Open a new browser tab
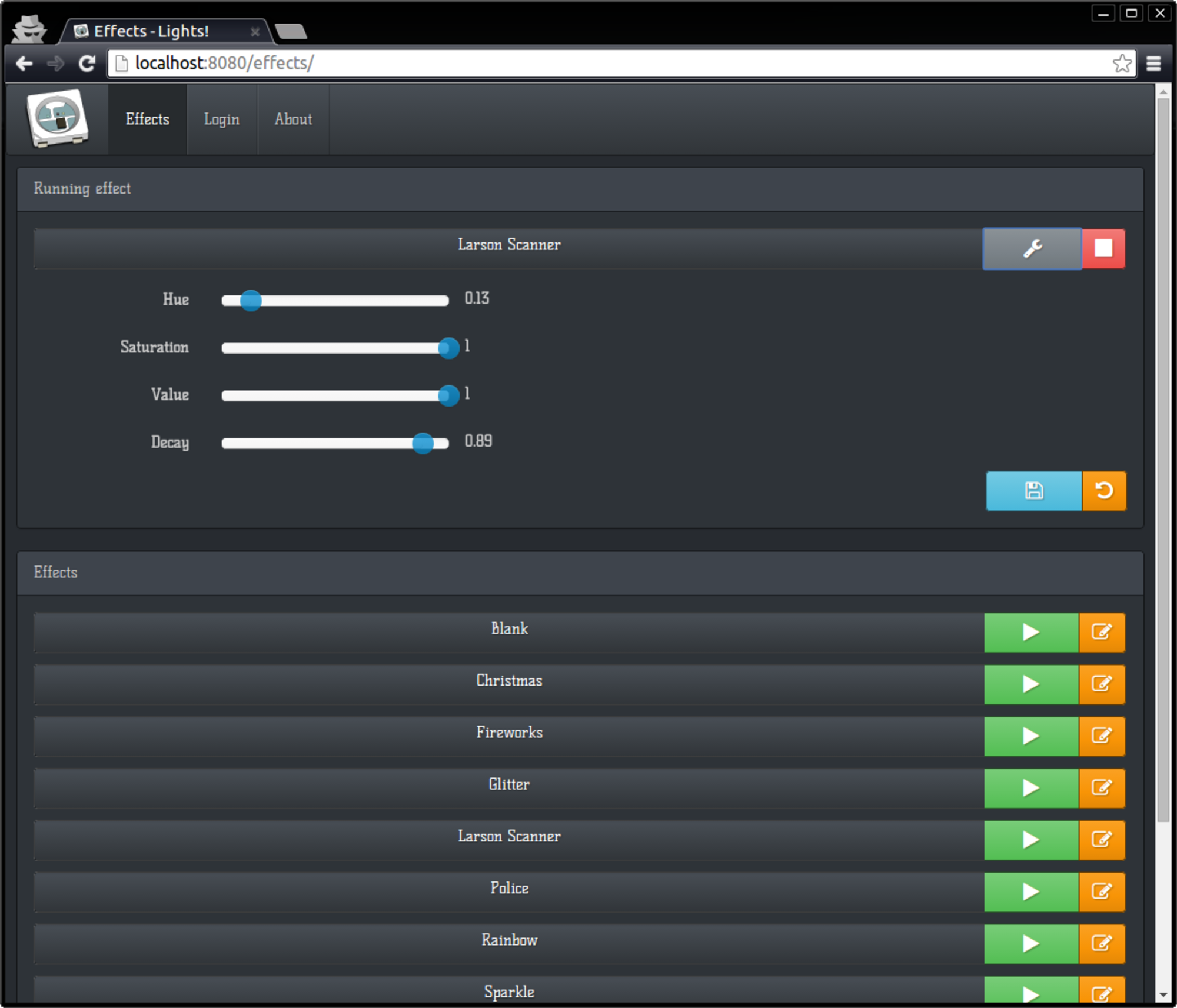Screen dimensions: 1177x1008 point(291,32)
